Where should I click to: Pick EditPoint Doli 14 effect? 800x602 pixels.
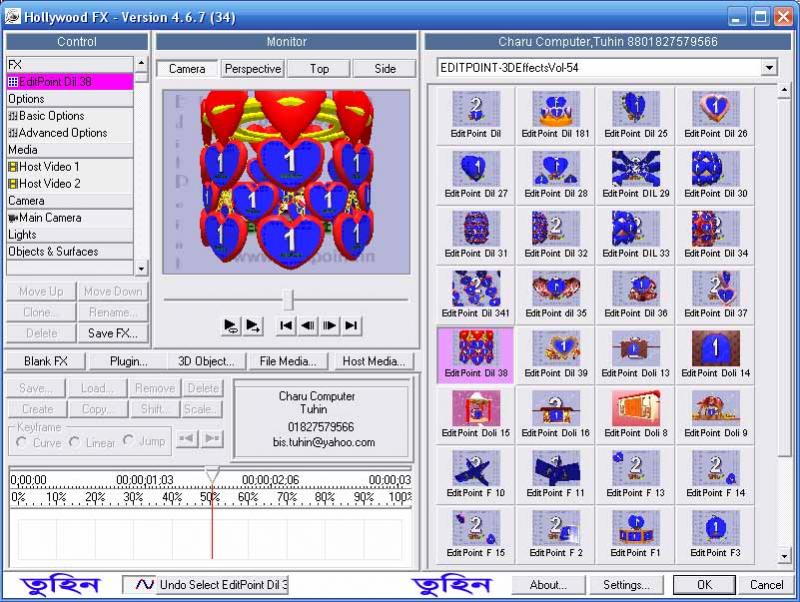pos(715,355)
